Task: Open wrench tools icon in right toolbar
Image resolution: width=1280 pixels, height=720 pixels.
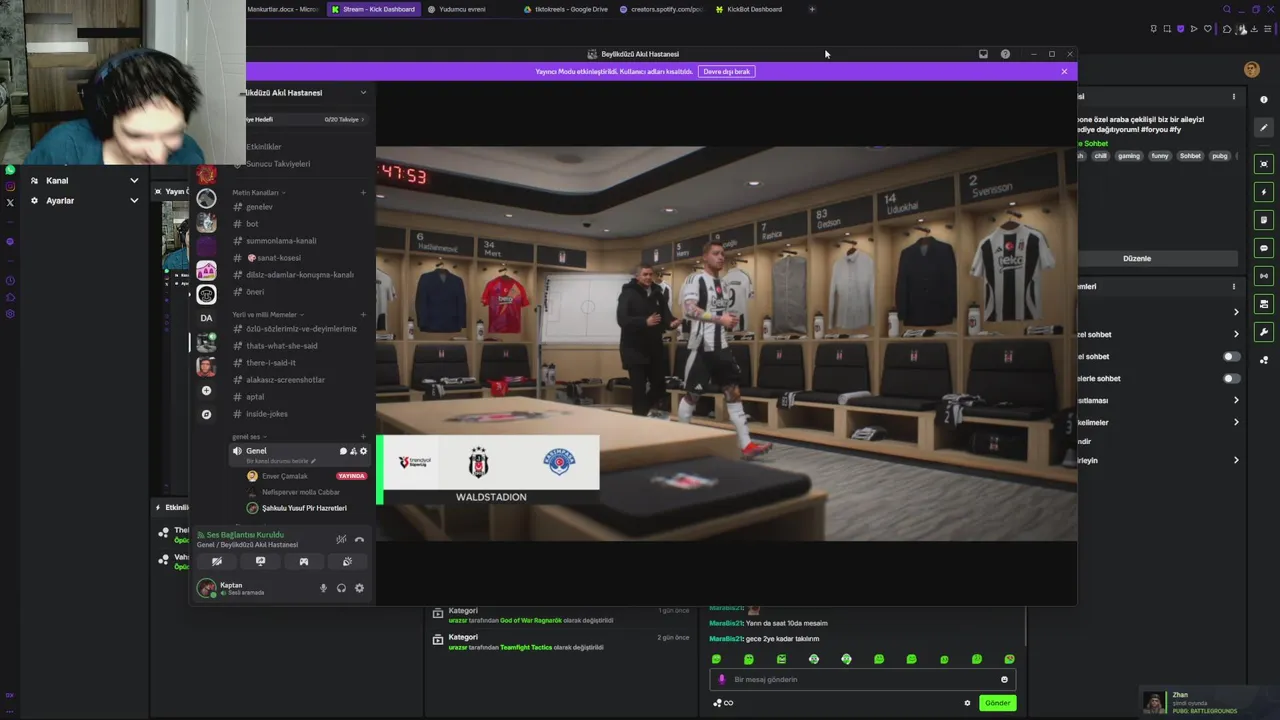Action: tap(1264, 332)
